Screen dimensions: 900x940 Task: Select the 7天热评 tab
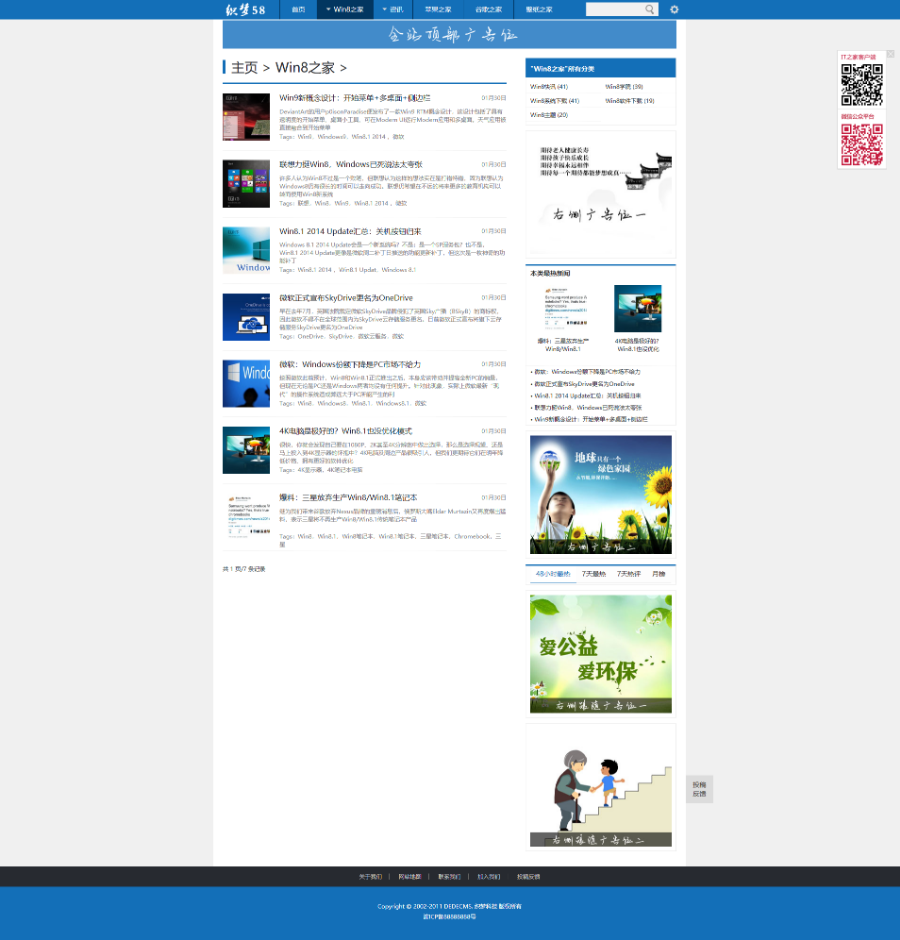(x=628, y=574)
